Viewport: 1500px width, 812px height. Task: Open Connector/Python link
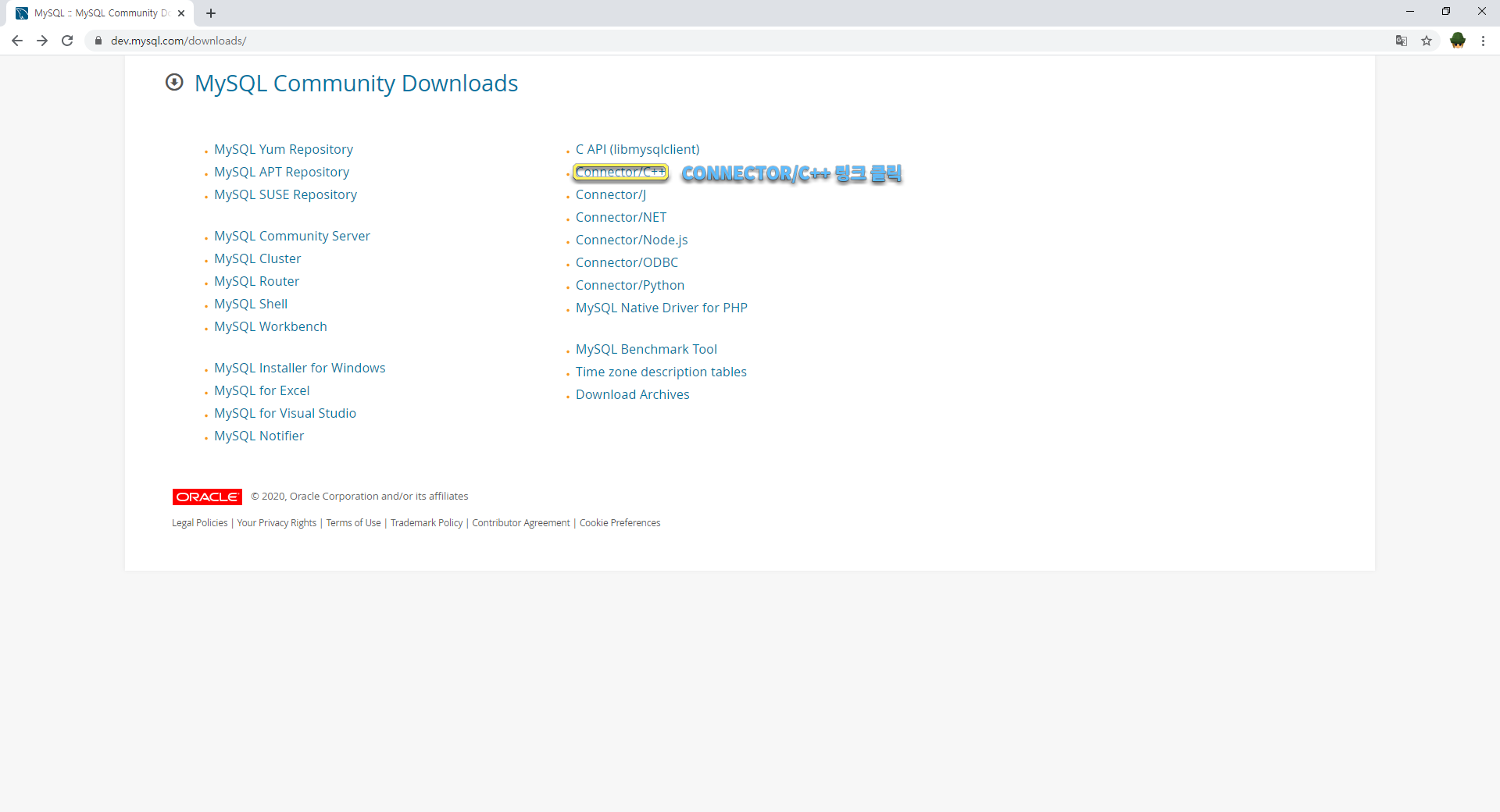tap(630, 285)
